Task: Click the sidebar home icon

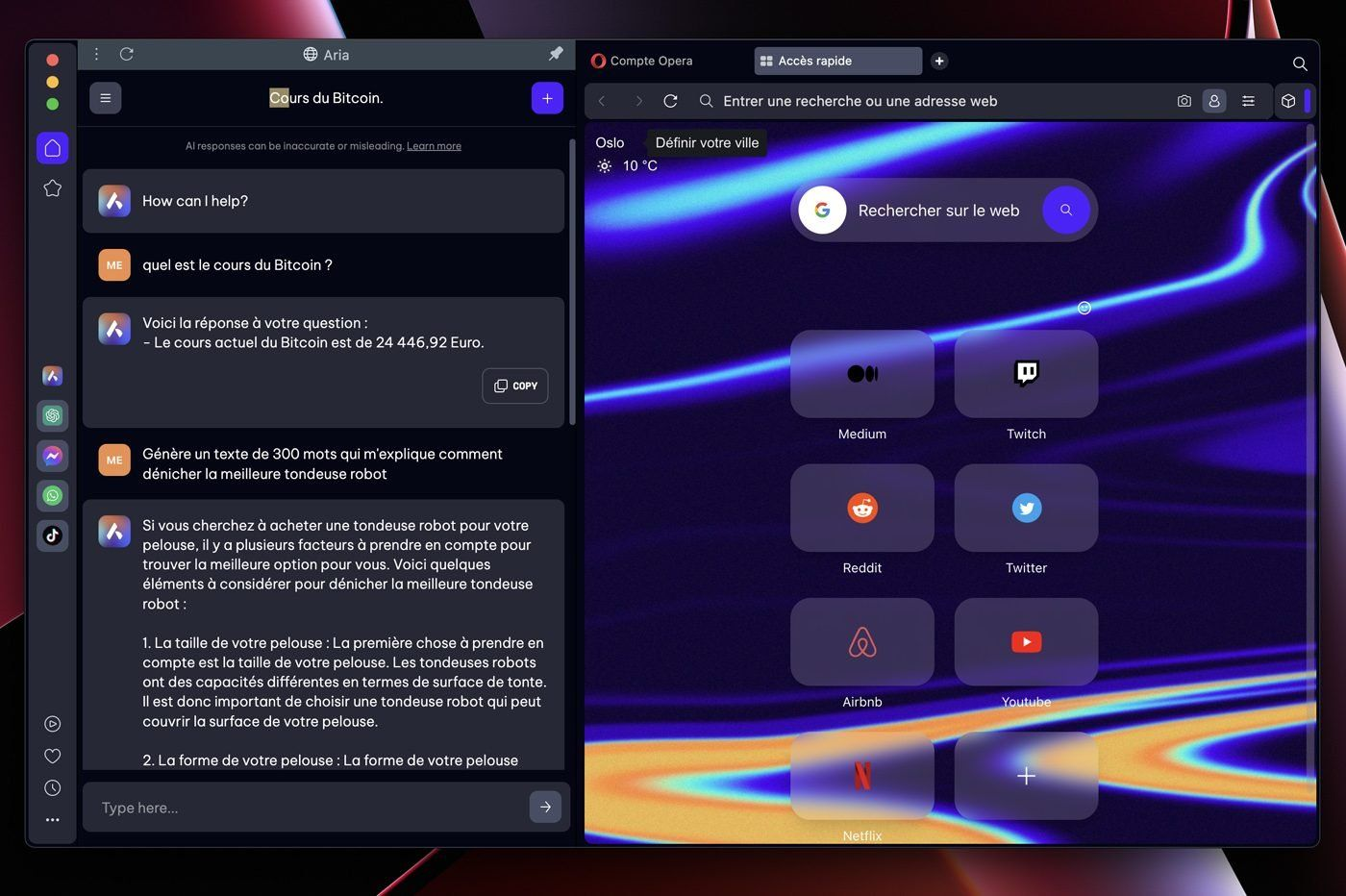Action: 53,148
